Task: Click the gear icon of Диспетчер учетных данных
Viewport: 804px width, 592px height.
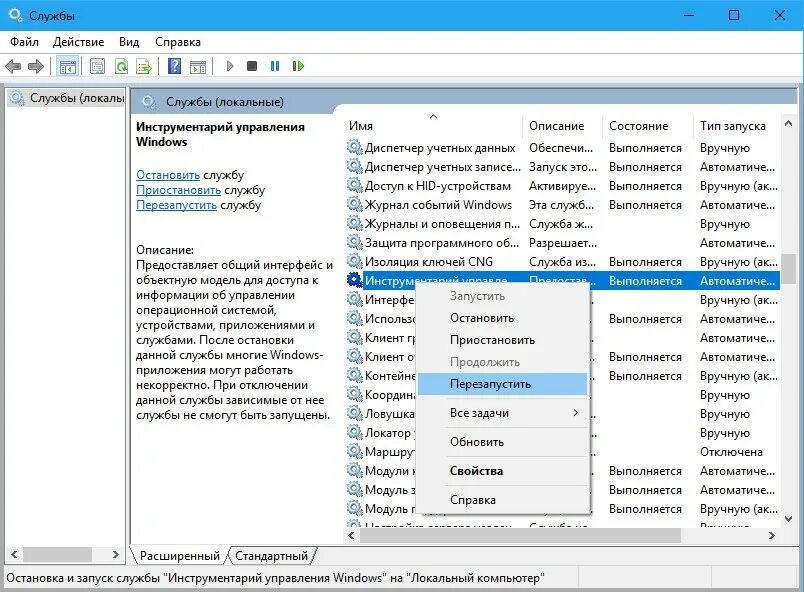Action: pyautogui.click(x=354, y=148)
